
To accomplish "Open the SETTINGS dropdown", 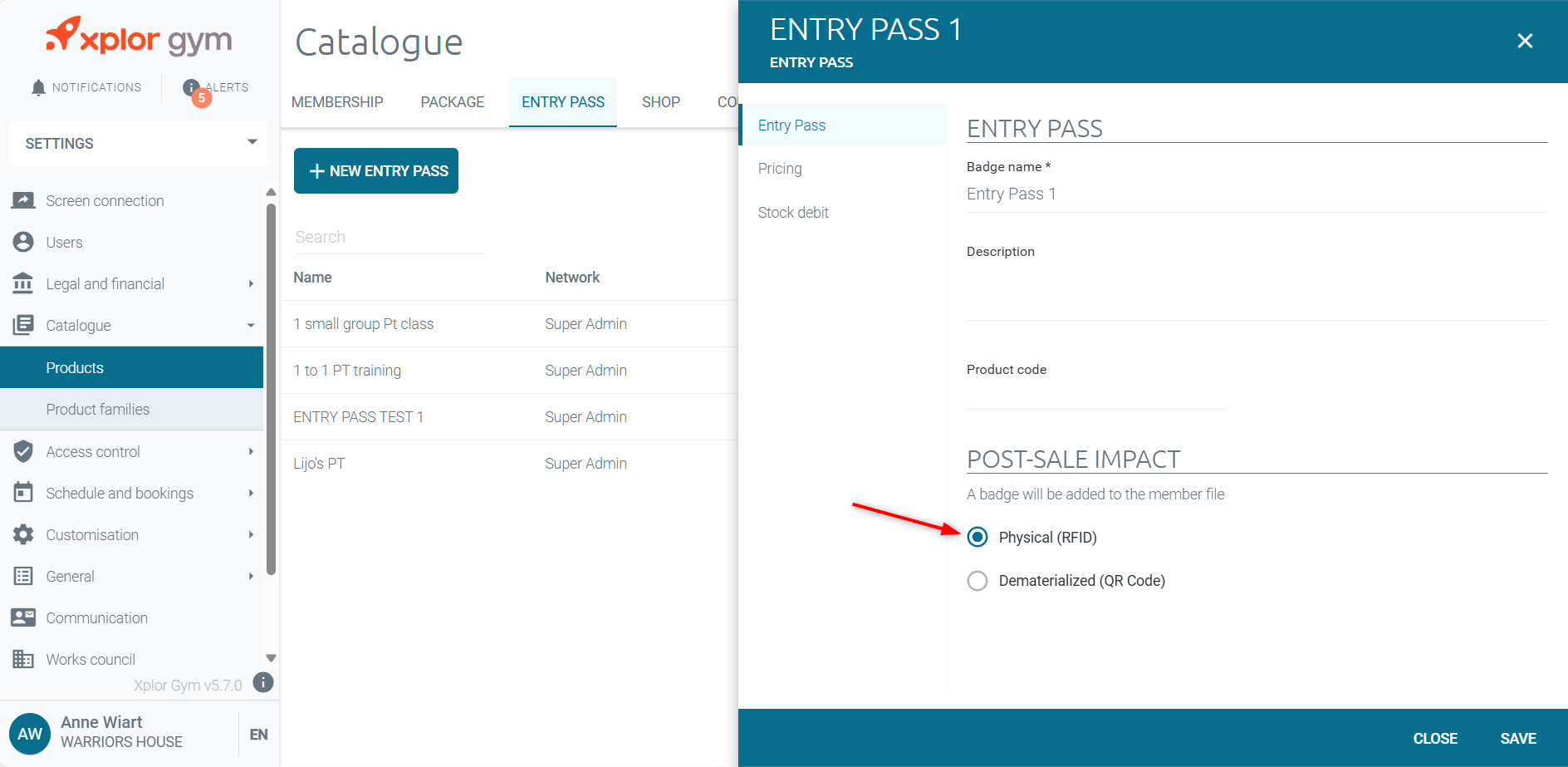I will [139, 144].
